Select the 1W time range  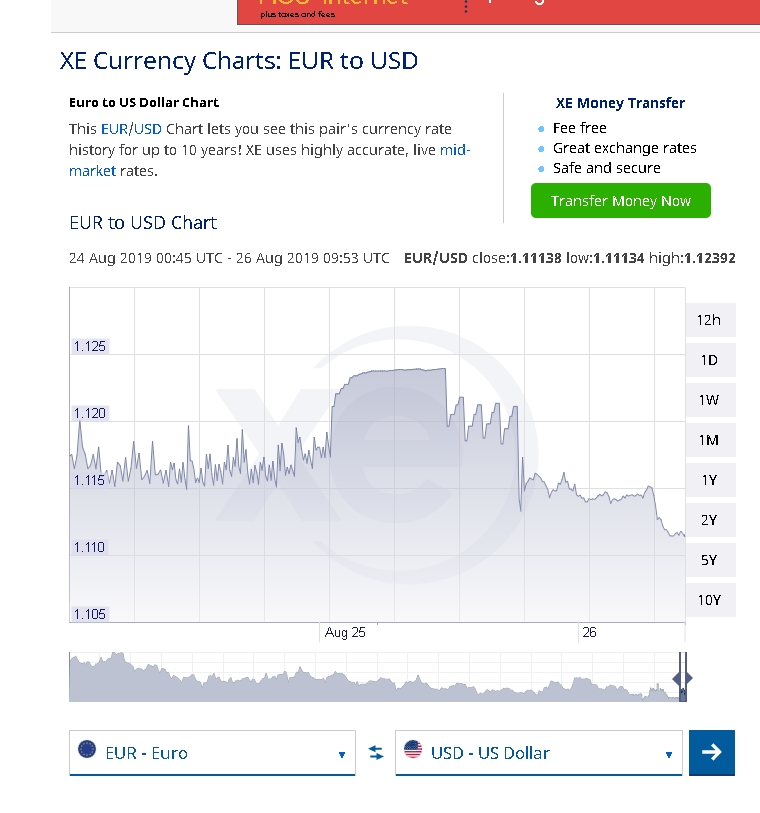[710, 400]
